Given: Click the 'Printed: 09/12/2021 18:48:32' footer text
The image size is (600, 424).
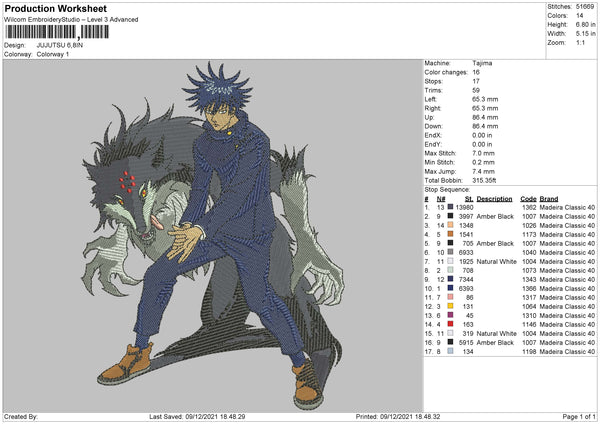Looking at the screenshot, I should coord(398,416).
